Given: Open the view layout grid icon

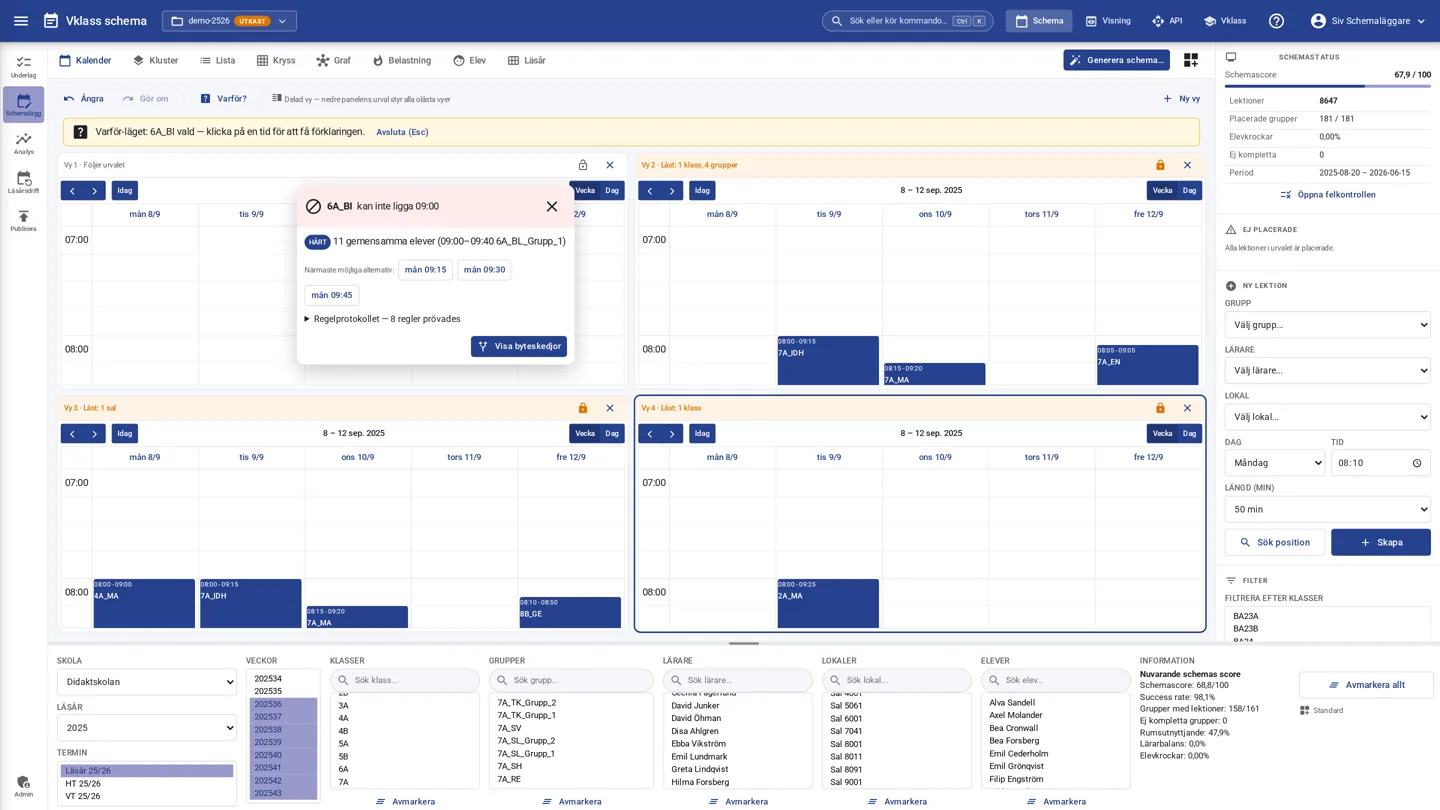Looking at the screenshot, I should tap(1190, 60).
